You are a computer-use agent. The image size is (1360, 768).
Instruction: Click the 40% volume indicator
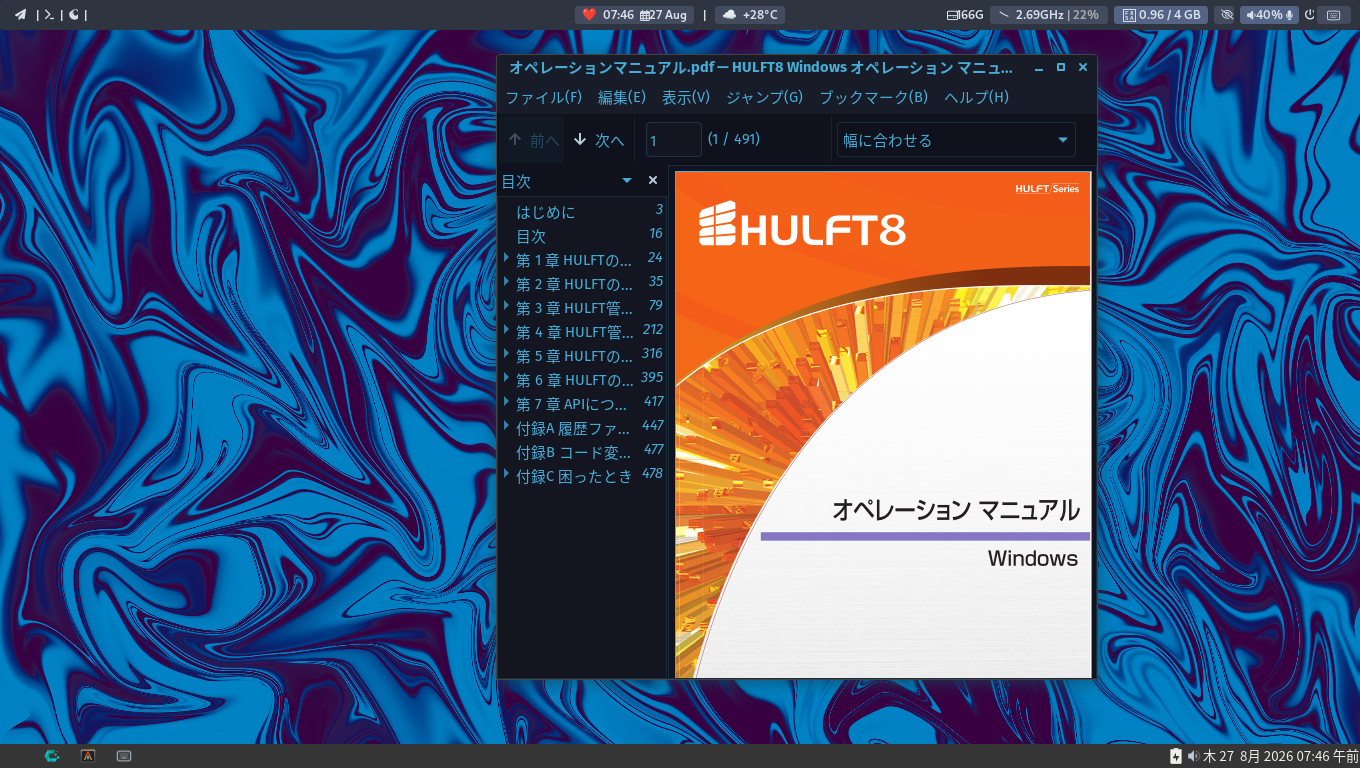[x=1270, y=15]
